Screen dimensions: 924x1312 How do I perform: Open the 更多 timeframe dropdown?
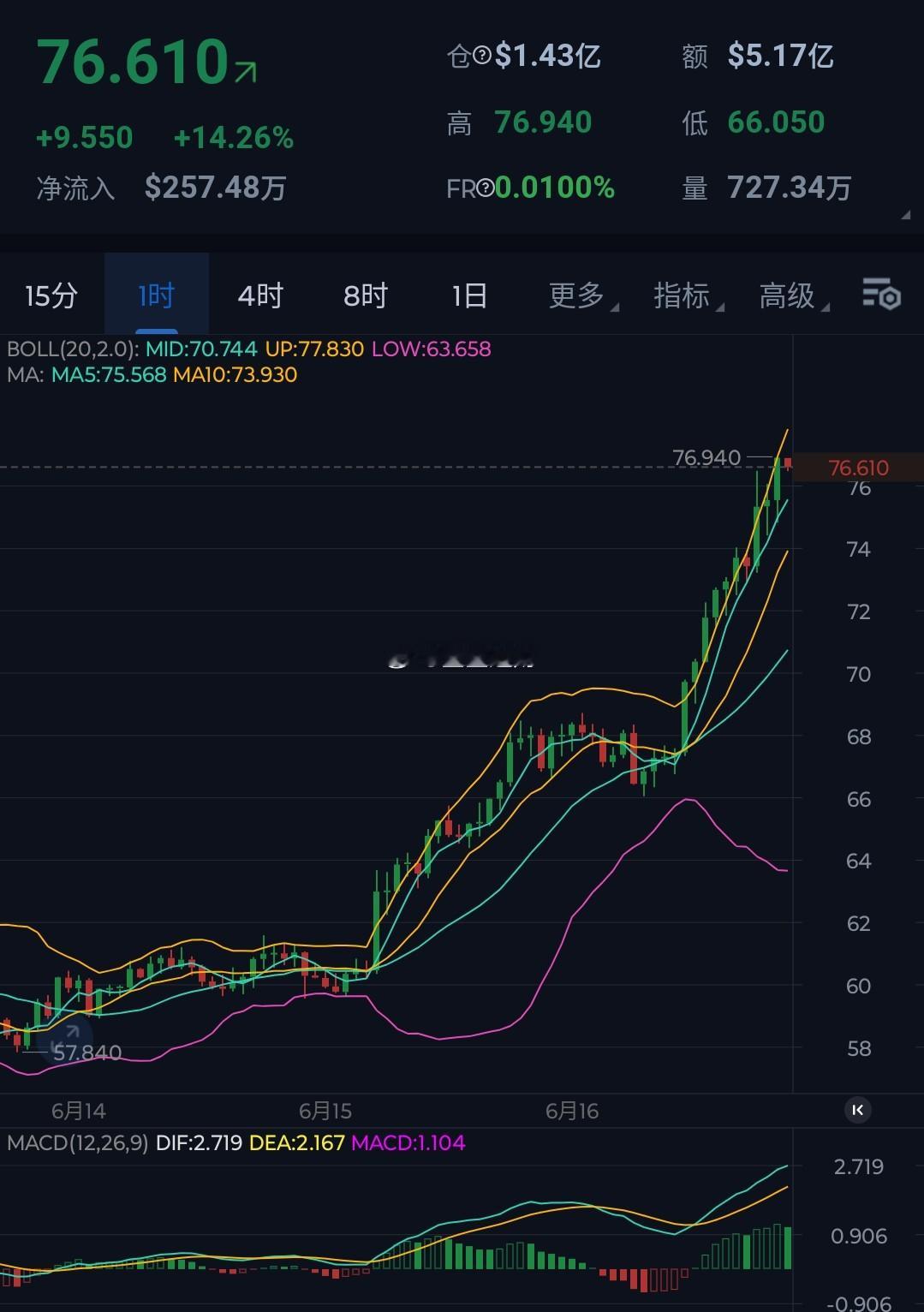(583, 295)
